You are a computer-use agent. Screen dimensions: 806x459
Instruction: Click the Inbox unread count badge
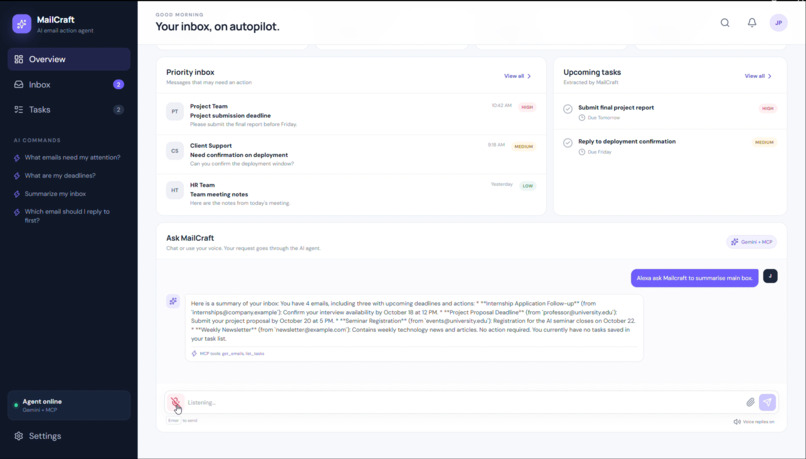point(118,84)
